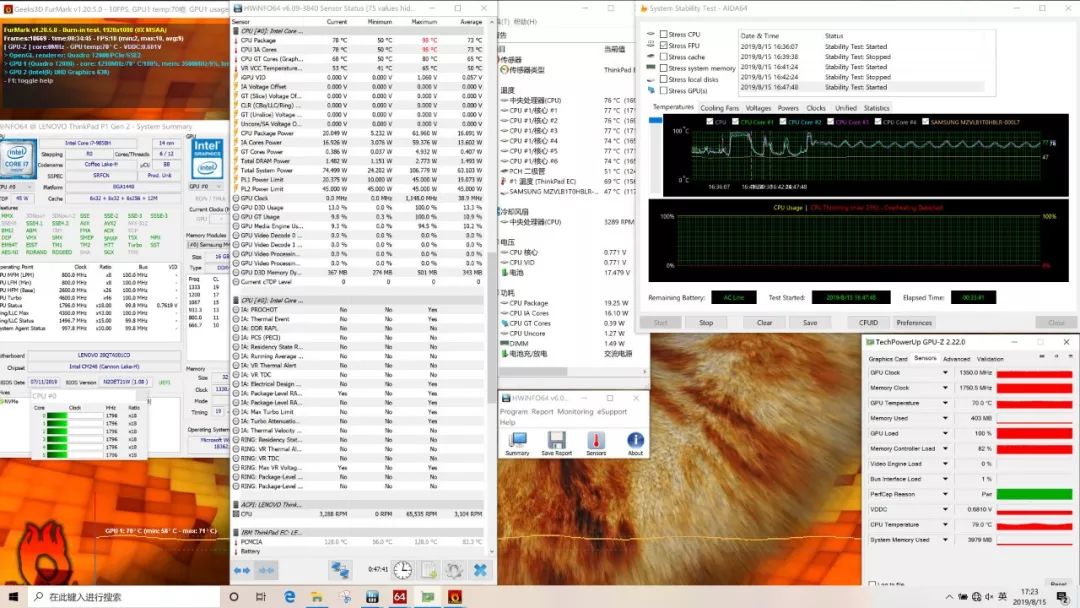This screenshot has height=608, width=1080.
Task: Switch to FurMark taskbar icon
Action: point(455,597)
